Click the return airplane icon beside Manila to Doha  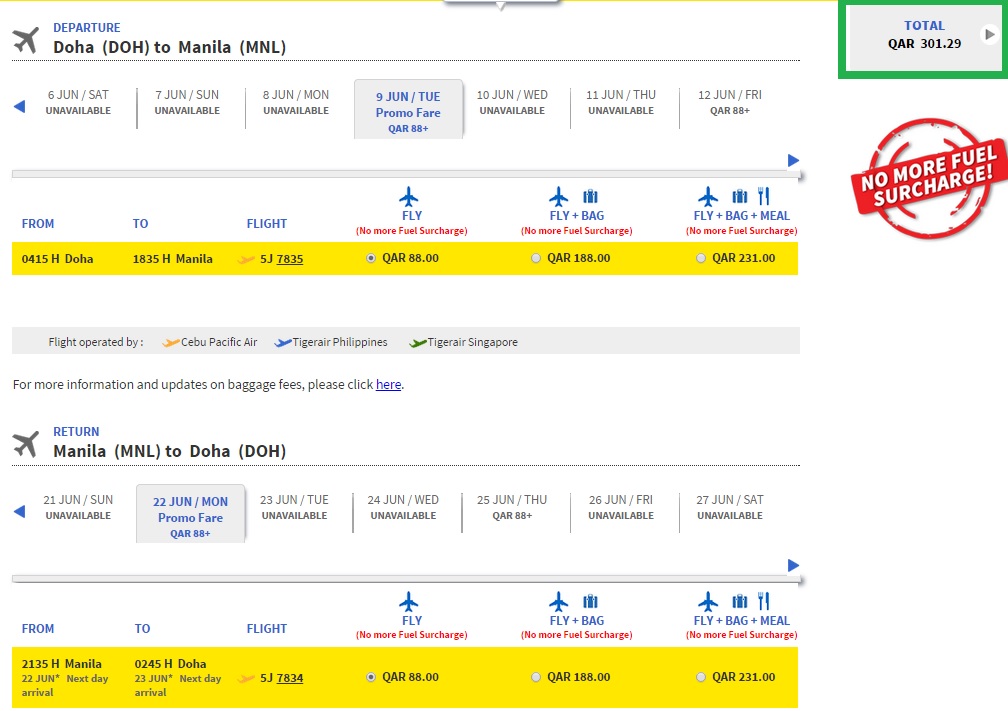pyautogui.click(x=26, y=444)
